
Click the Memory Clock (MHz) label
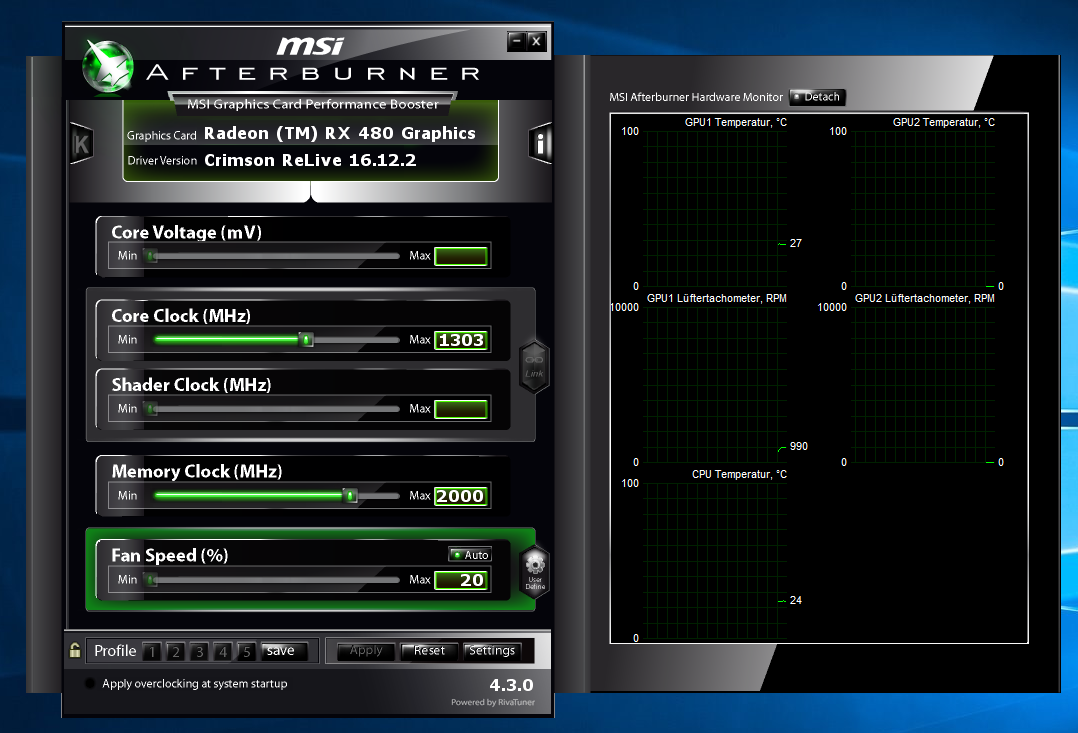[x=197, y=471]
